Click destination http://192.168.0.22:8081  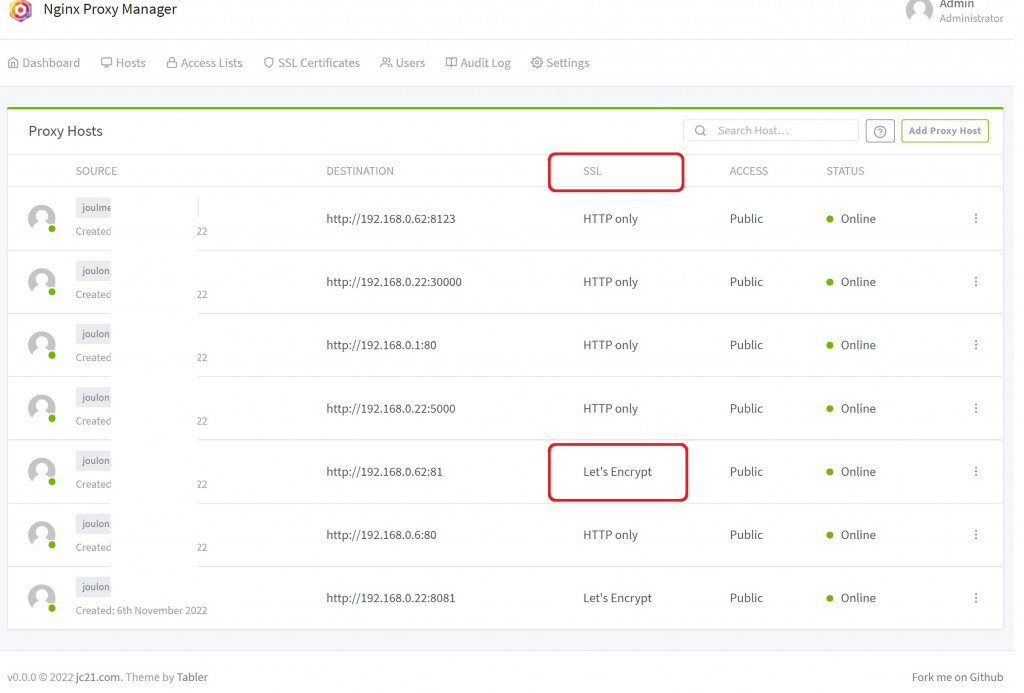coord(391,598)
